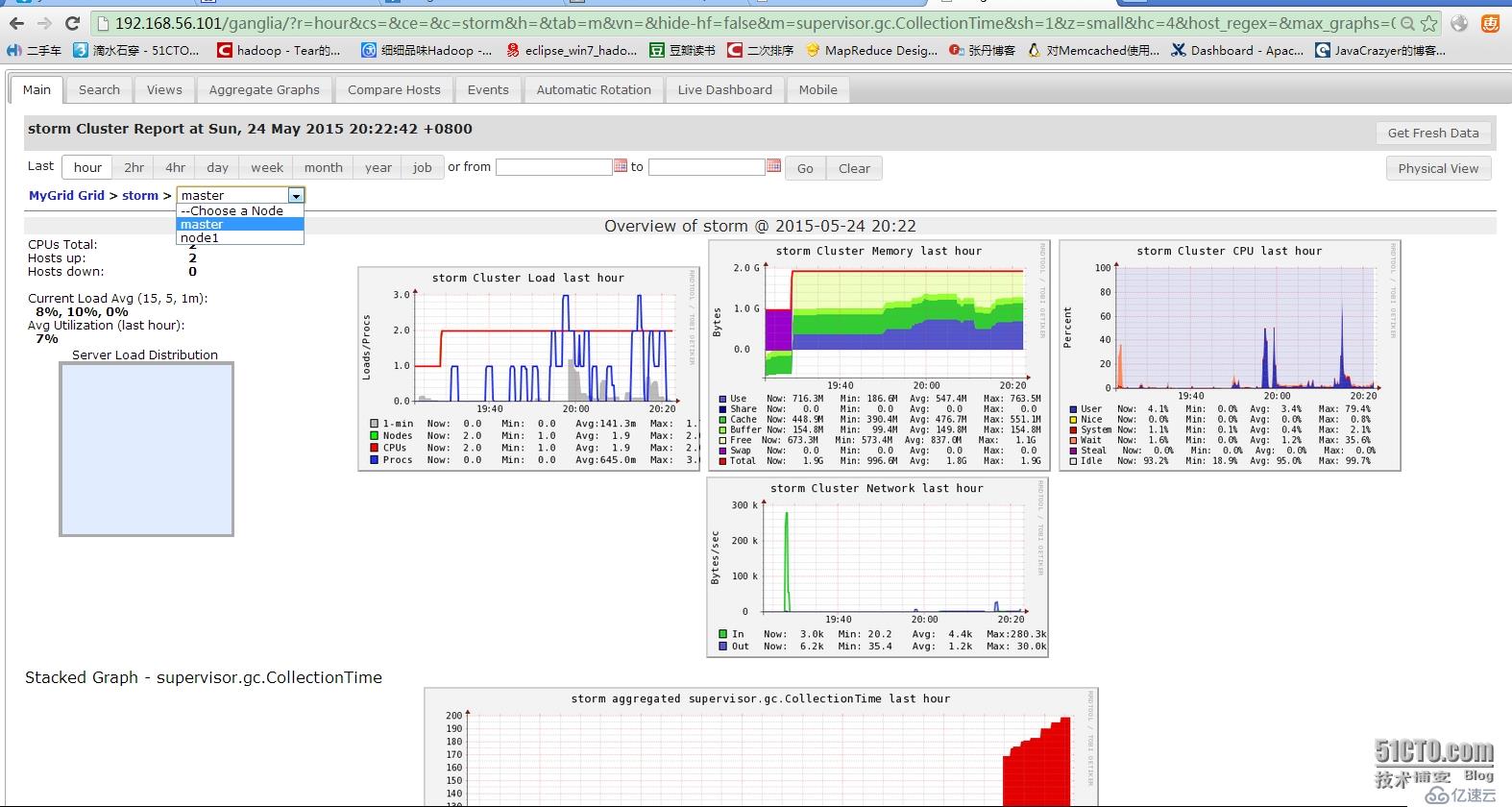Open the 张丹博客 bookmark
The height and width of the screenshot is (807, 1512).
pyautogui.click(x=982, y=50)
